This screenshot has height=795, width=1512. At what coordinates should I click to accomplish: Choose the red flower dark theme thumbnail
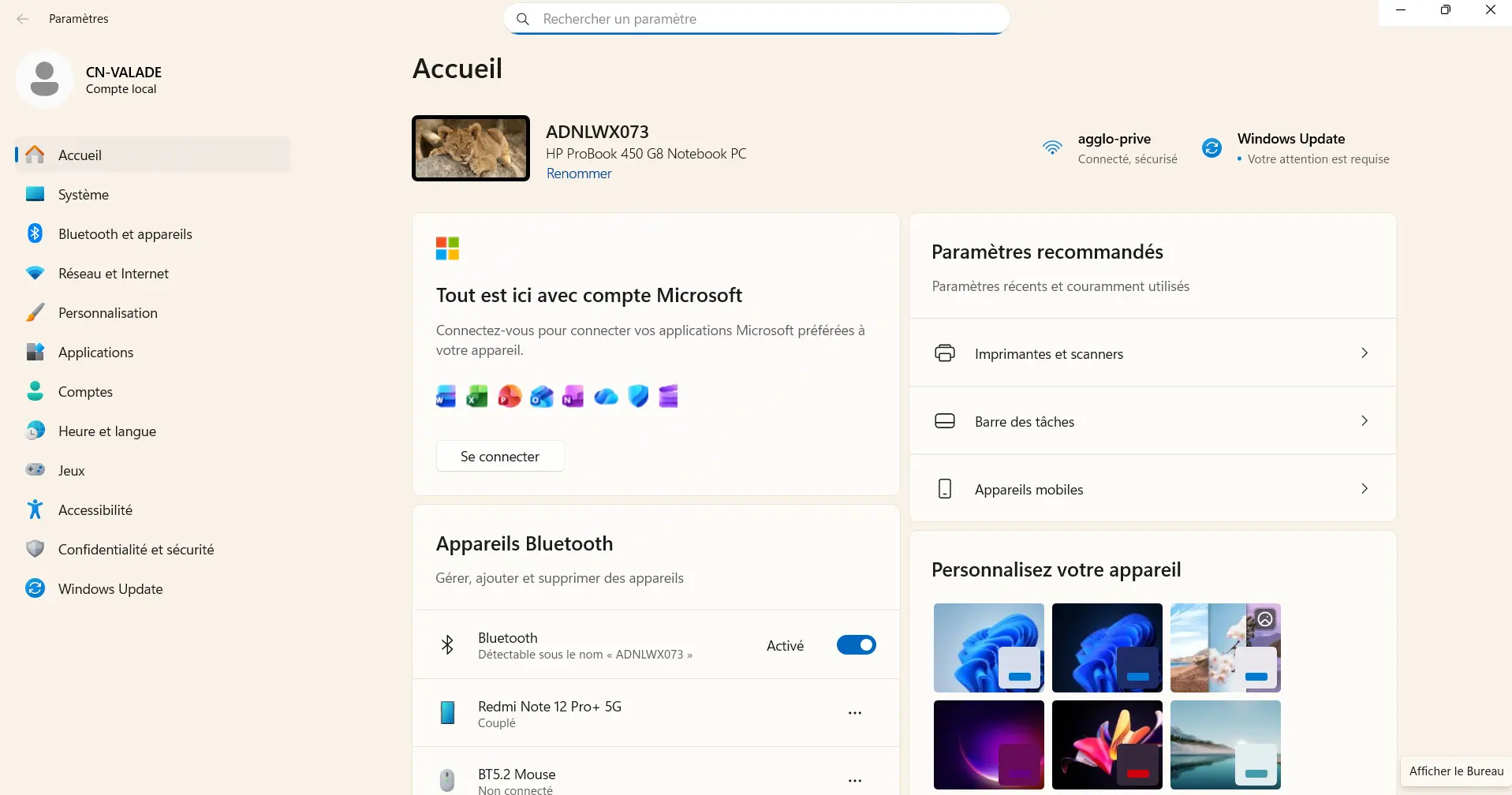1107,745
